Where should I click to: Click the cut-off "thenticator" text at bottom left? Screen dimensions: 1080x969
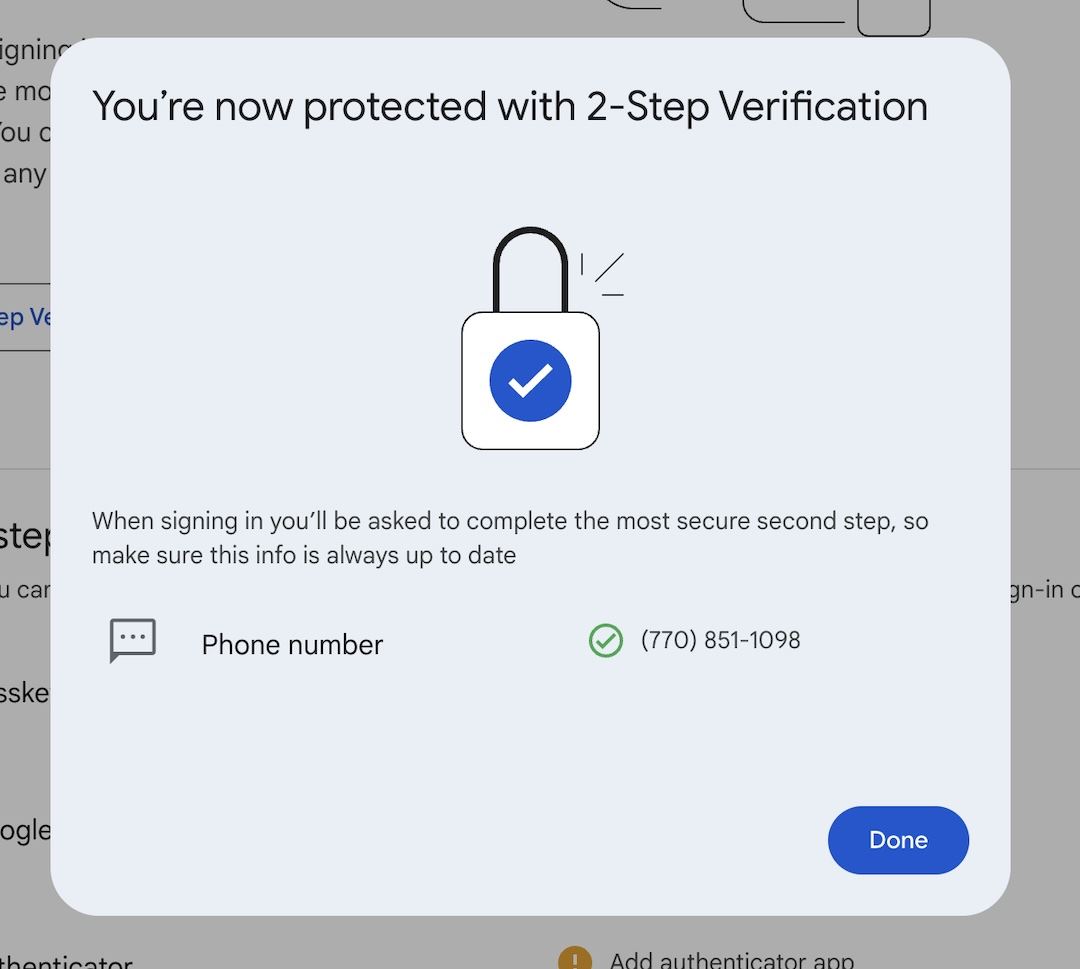[66, 962]
